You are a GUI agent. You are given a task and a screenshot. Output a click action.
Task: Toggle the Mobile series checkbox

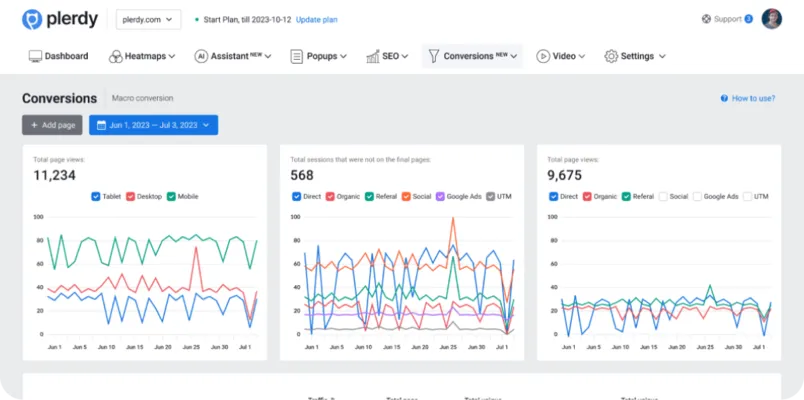tap(171, 197)
